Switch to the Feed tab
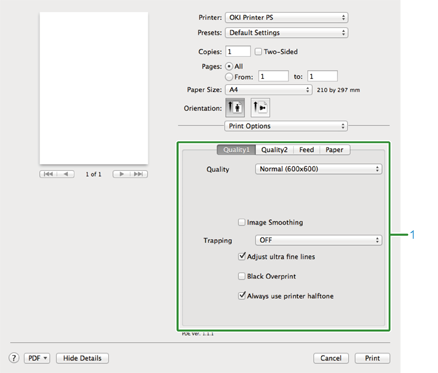438x373 pixels. pyautogui.click(x=306, y=150)
